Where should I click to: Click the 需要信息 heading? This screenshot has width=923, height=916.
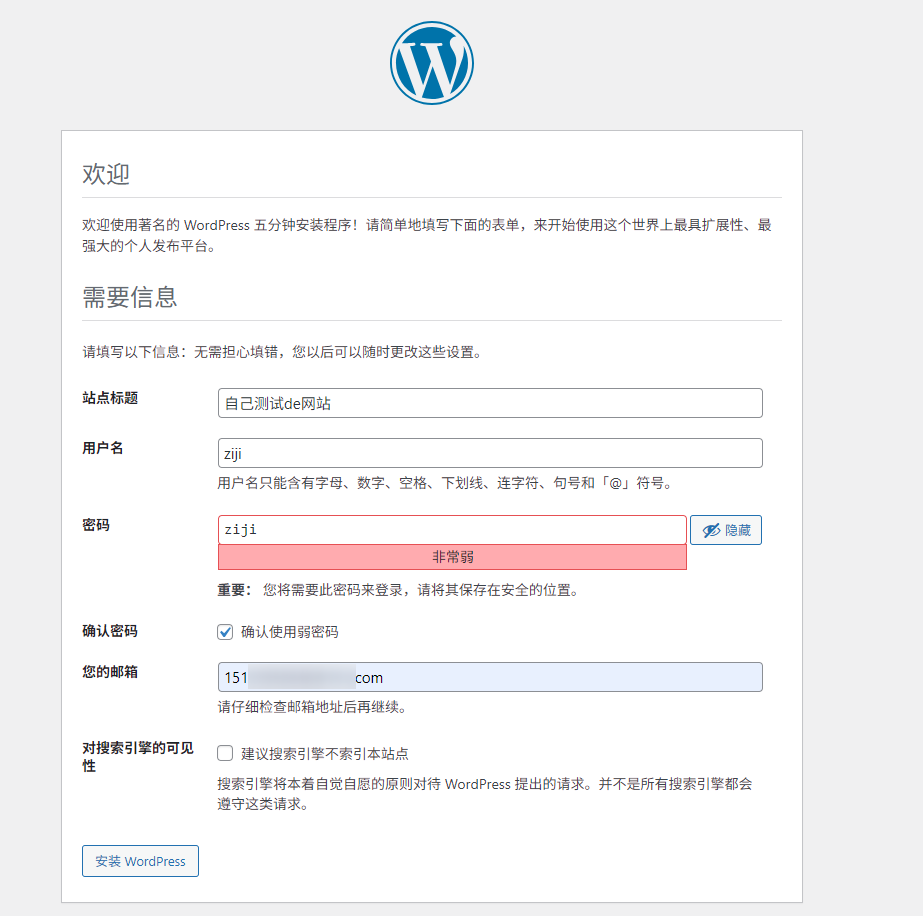click(x=130, y=297)
